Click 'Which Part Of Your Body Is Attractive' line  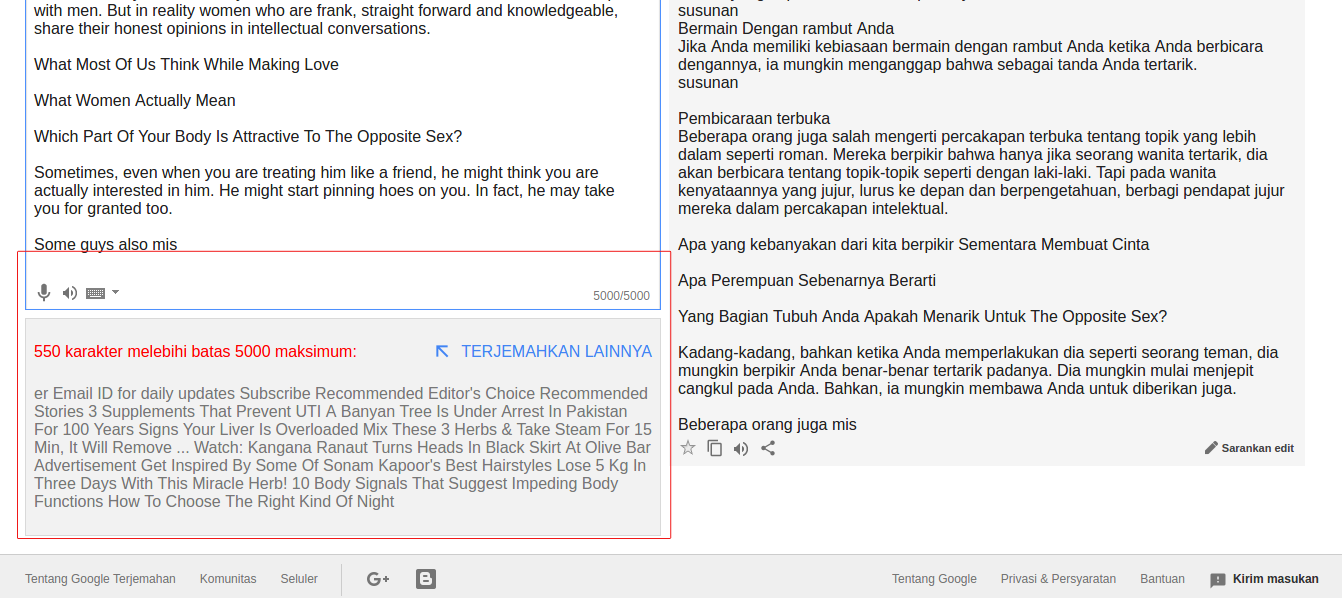[248, 136]
